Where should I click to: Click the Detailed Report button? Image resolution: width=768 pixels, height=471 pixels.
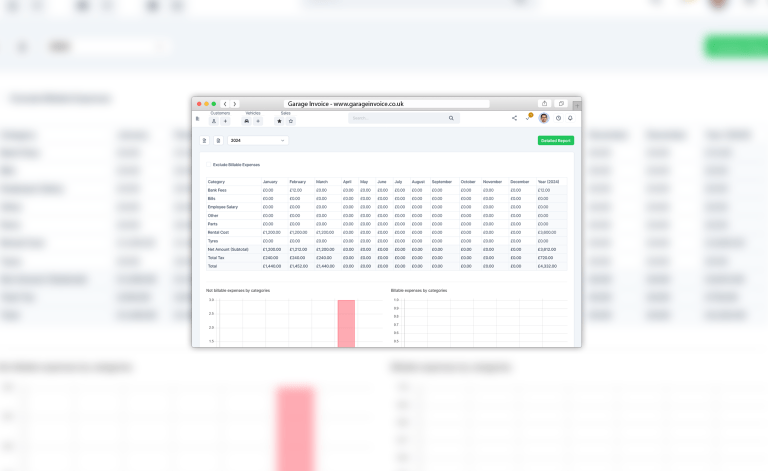[x=555, y=141]
